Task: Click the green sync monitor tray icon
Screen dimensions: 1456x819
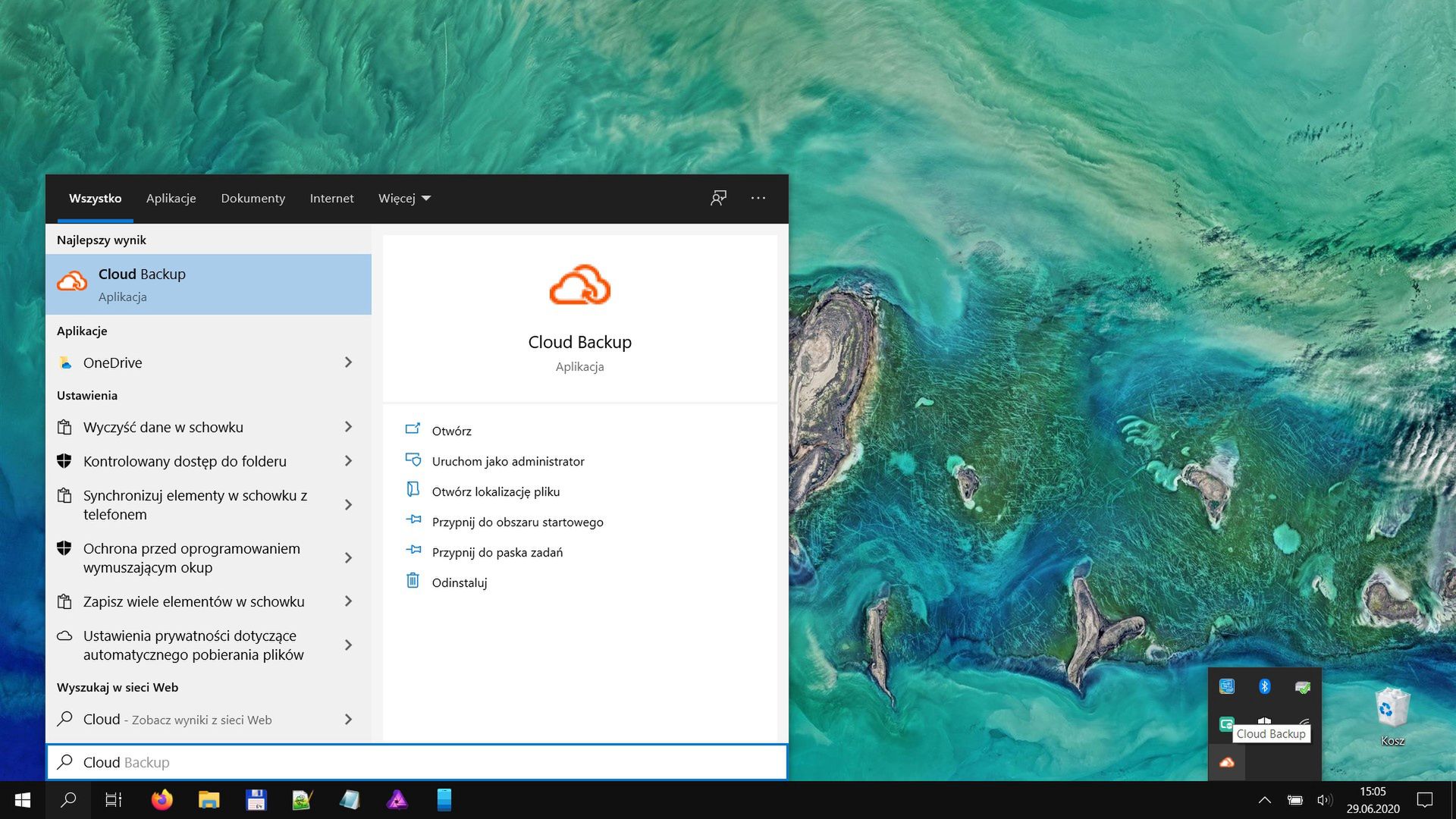Action: point(1225,724)
